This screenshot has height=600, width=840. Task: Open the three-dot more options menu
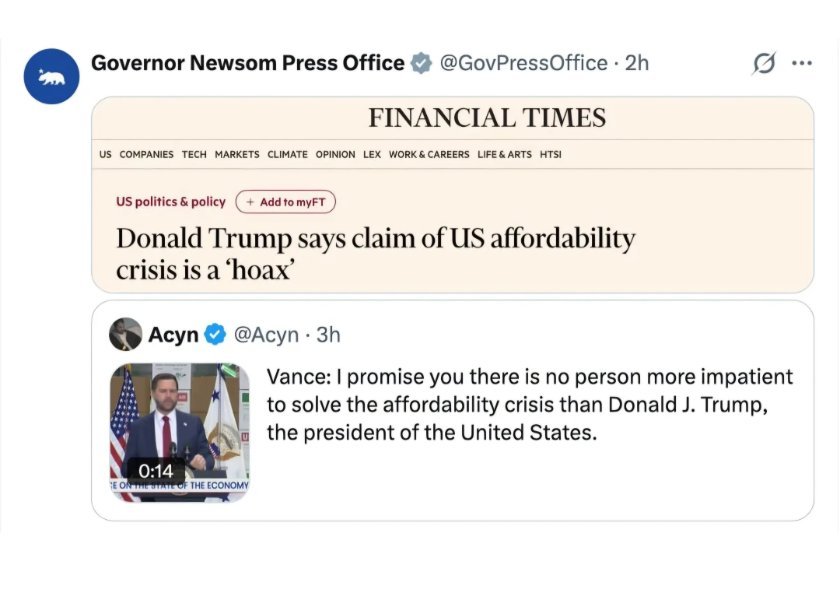pyautogui.click(x=802, y=63)
